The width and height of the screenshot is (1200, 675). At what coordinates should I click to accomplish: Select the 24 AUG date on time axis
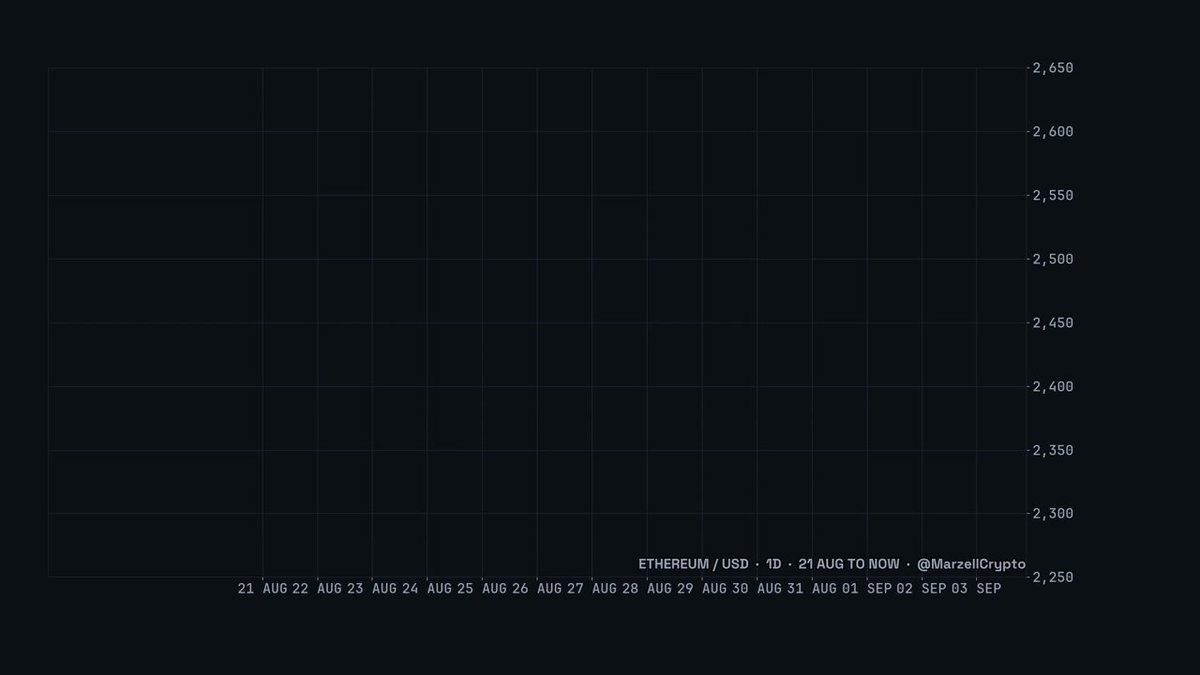pyautogui.click(x=428, y=589)
